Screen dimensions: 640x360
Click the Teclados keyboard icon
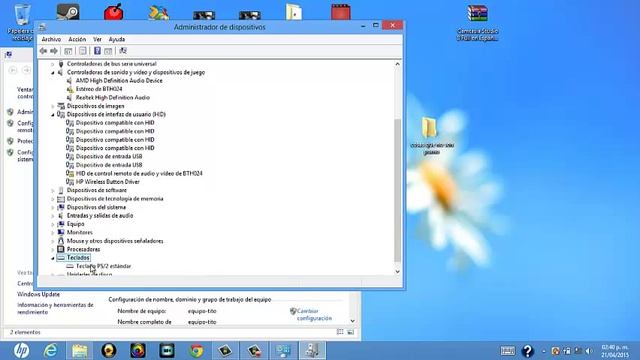pyautogui.click(x=61, y=258)
